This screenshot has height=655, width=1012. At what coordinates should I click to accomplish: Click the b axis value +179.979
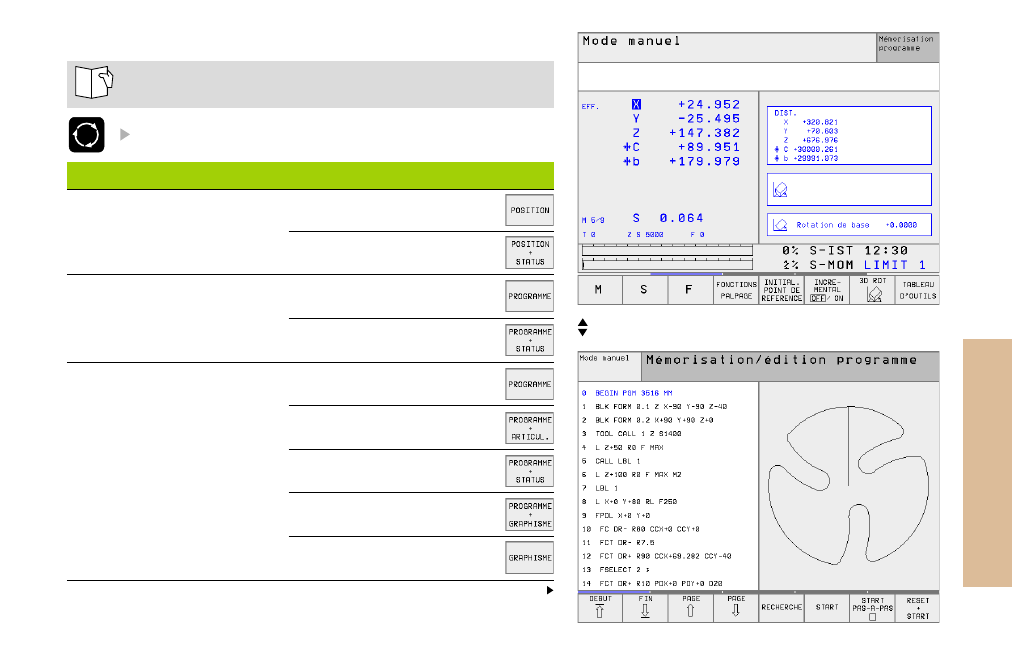pos(704,161)
